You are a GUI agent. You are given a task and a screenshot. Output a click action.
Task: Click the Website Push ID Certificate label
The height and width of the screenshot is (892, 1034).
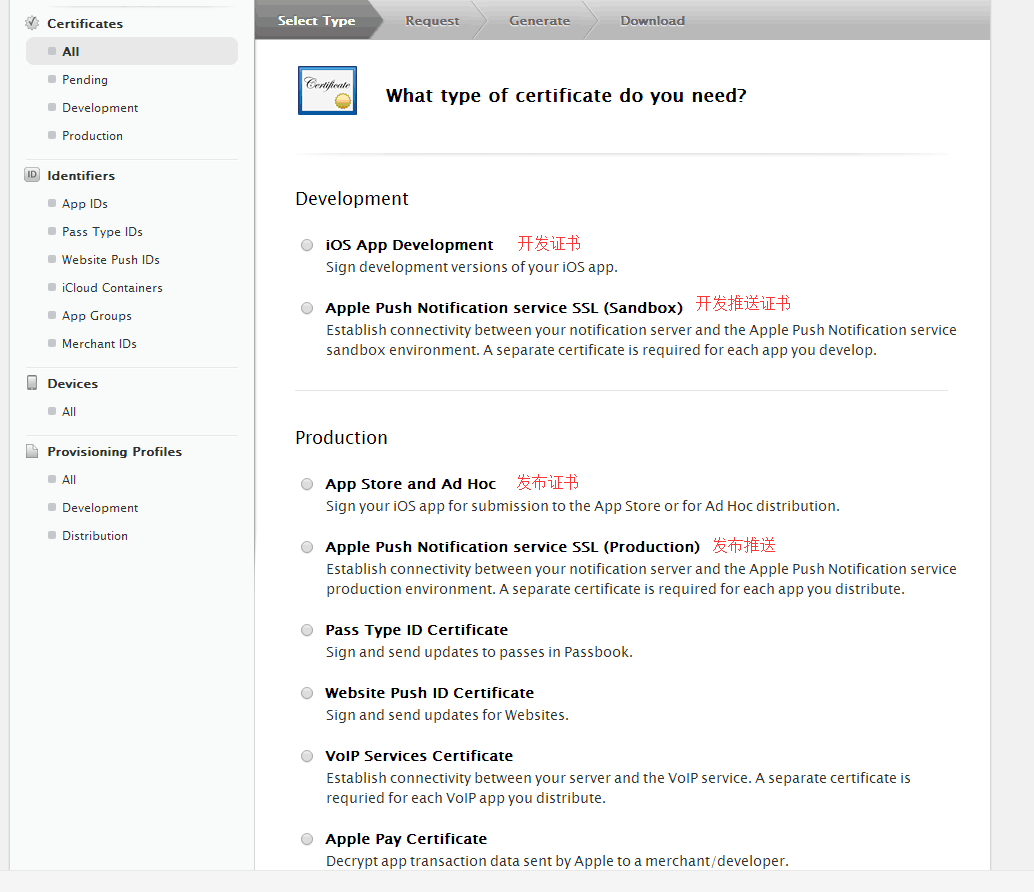pos(429,692)
